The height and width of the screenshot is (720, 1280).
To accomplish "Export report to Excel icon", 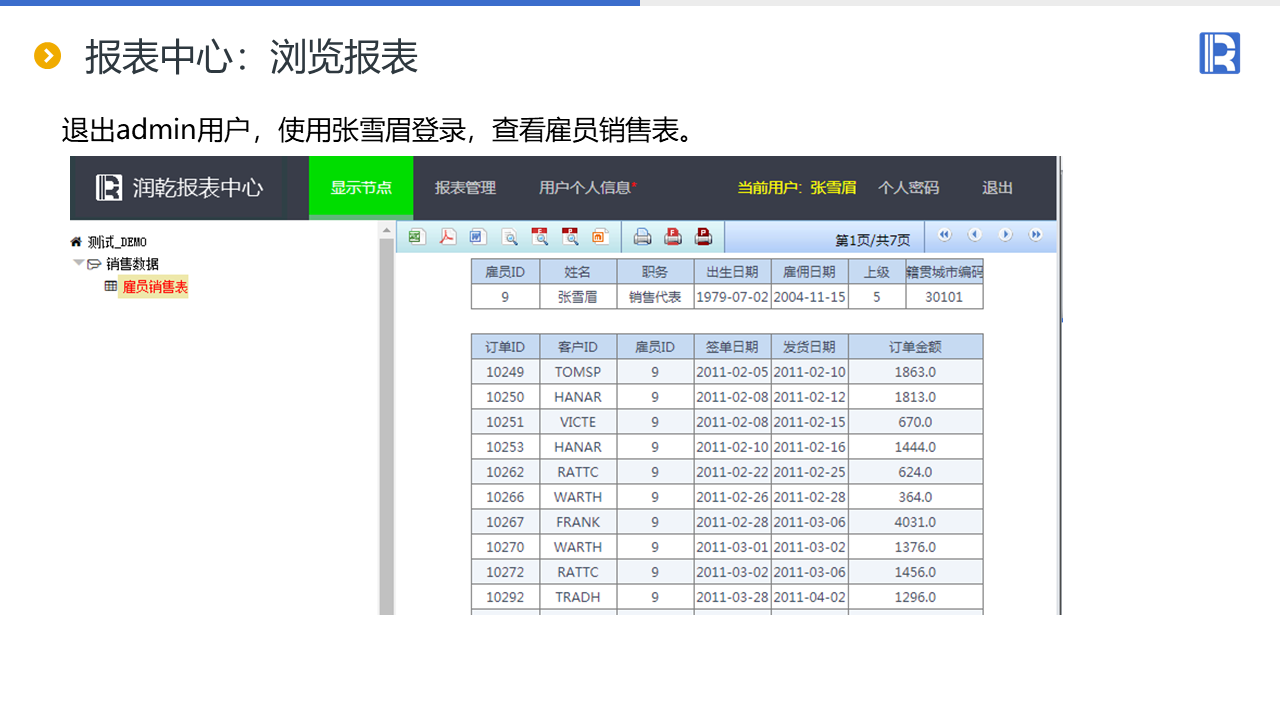I will pyautogui.click(x=417, y=237).
